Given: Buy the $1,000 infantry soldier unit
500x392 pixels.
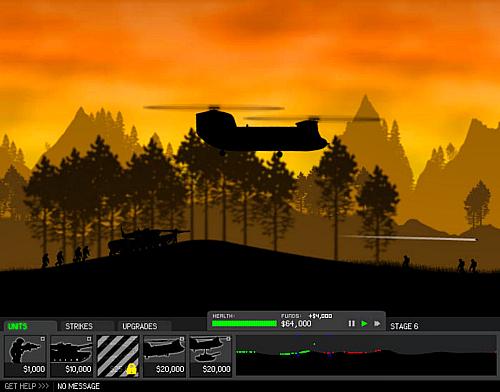Looking at the screenshot, I should click(26, 356).
